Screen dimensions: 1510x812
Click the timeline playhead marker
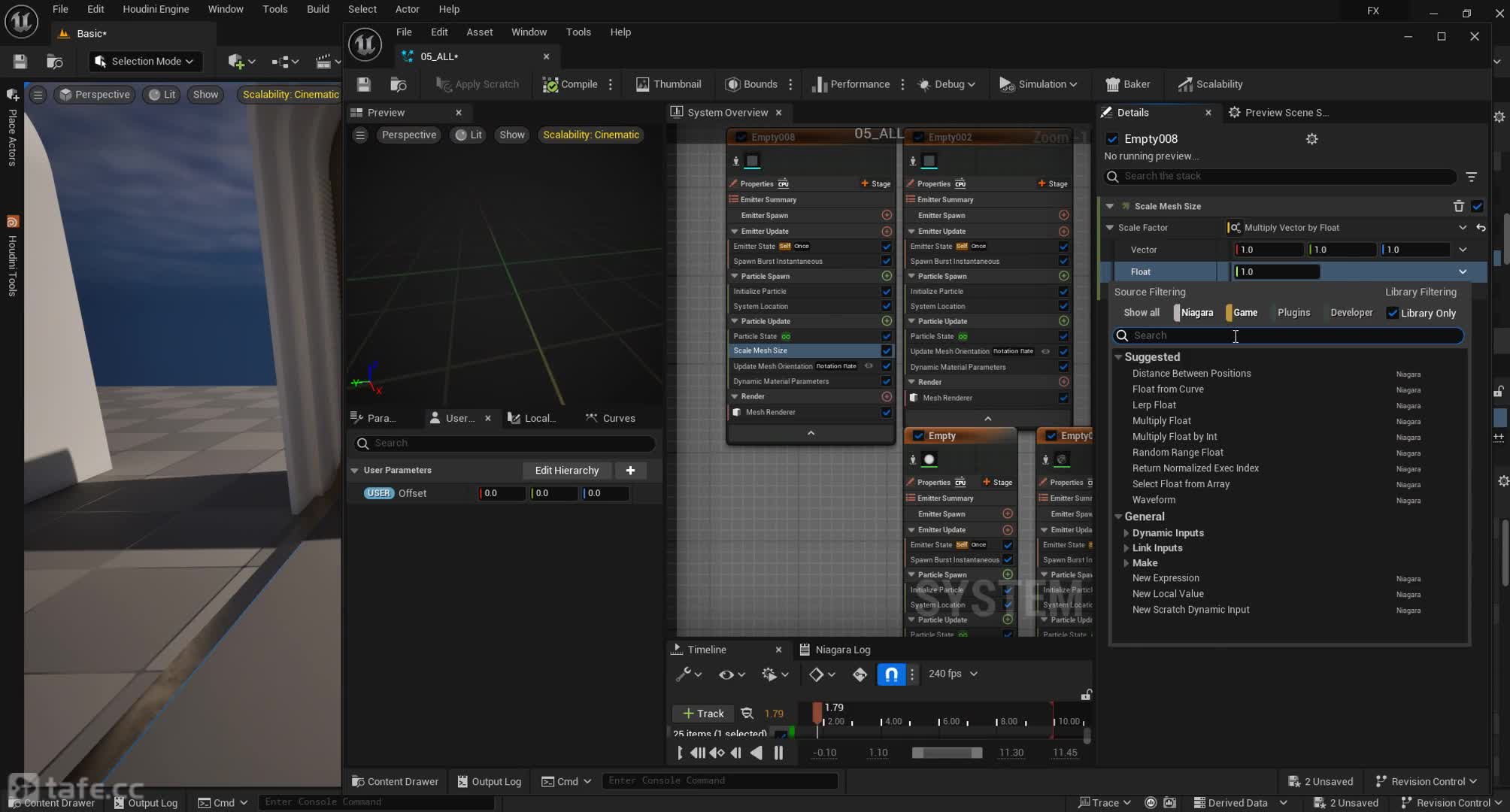[817, 712]
